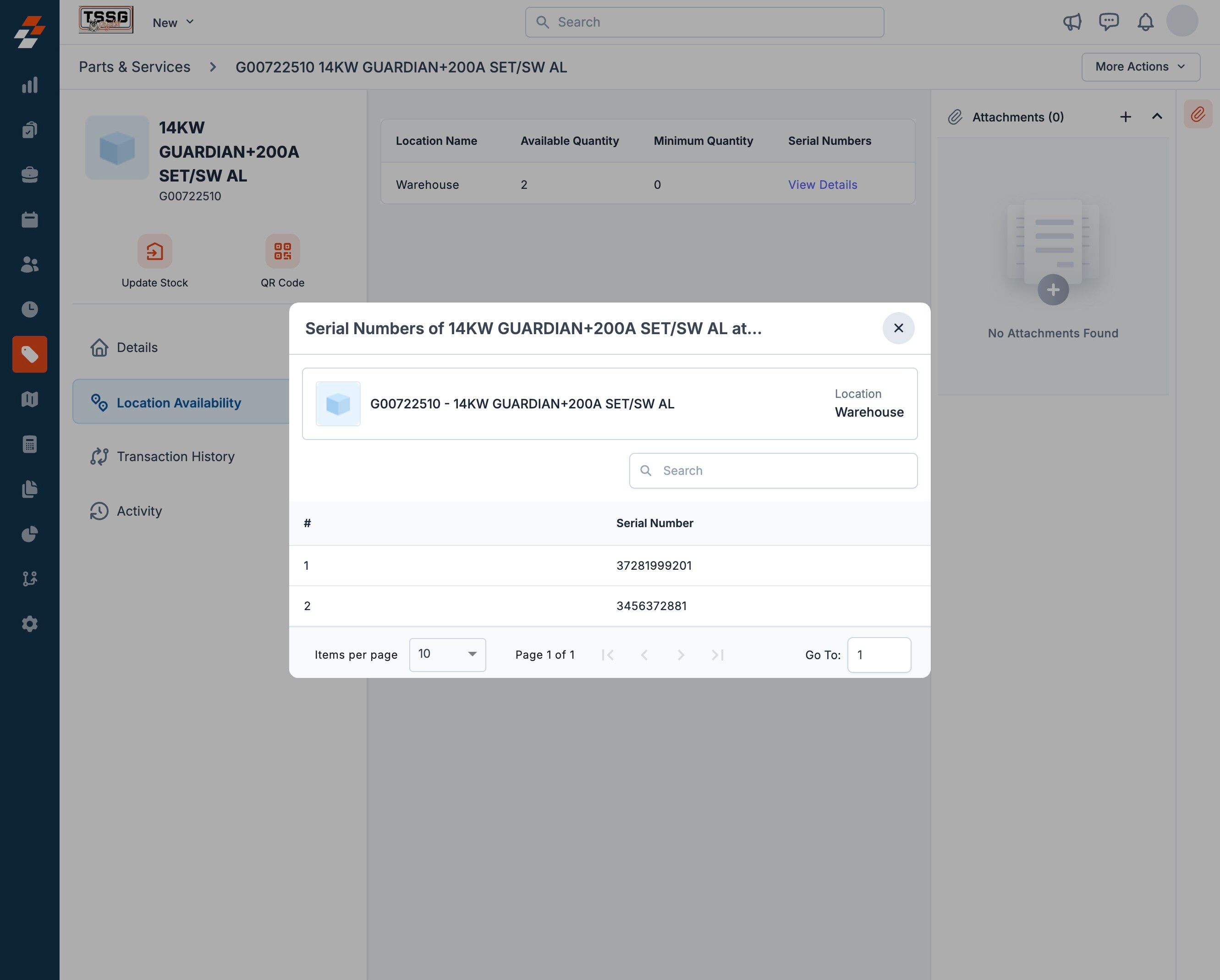Click the orange paperclip attachments icon
This screenshot has height=980, width=1220.
[1198, 114]
